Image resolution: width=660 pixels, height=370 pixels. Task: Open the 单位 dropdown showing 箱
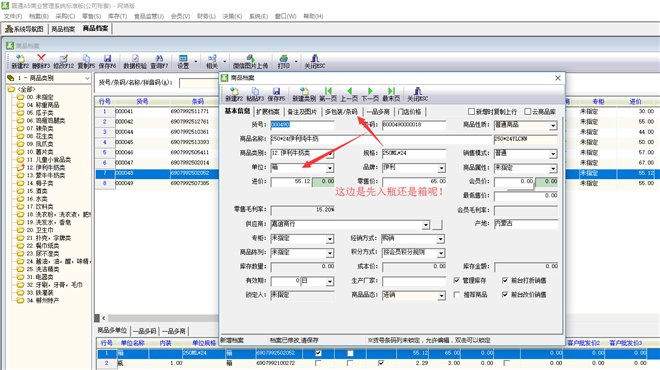point(330,168)
